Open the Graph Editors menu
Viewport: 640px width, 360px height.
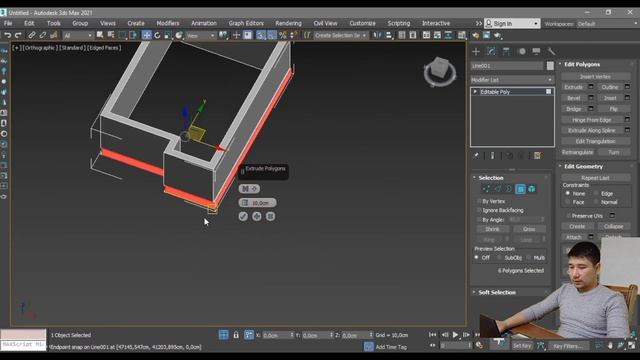tap(246, 23)
